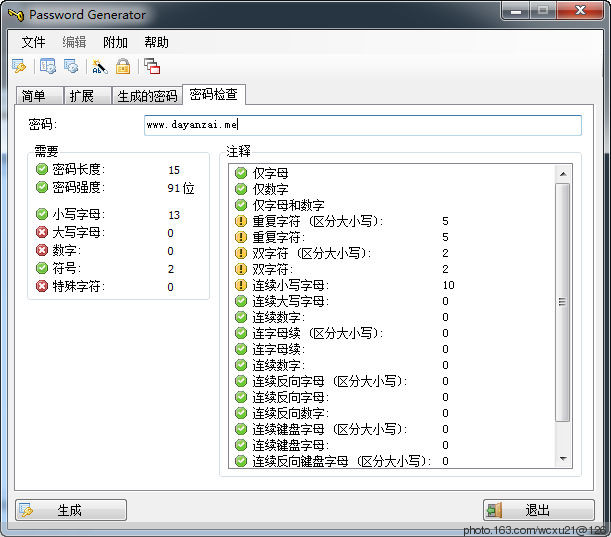Click the warning icon beside 重复字符（区分大小写）

(241, 221)
